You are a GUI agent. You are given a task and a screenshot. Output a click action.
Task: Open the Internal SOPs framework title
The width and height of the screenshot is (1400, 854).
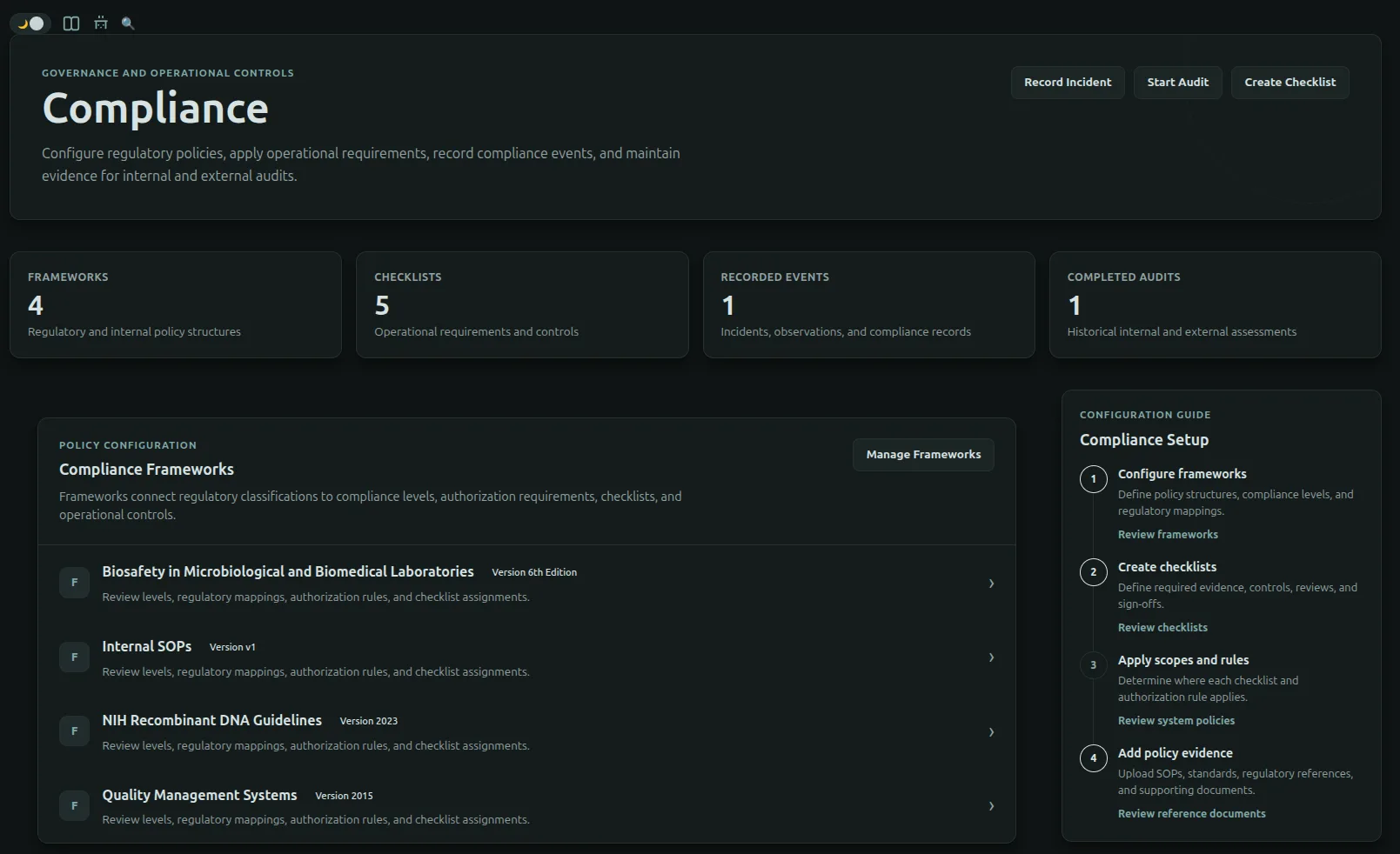point(146,646)
